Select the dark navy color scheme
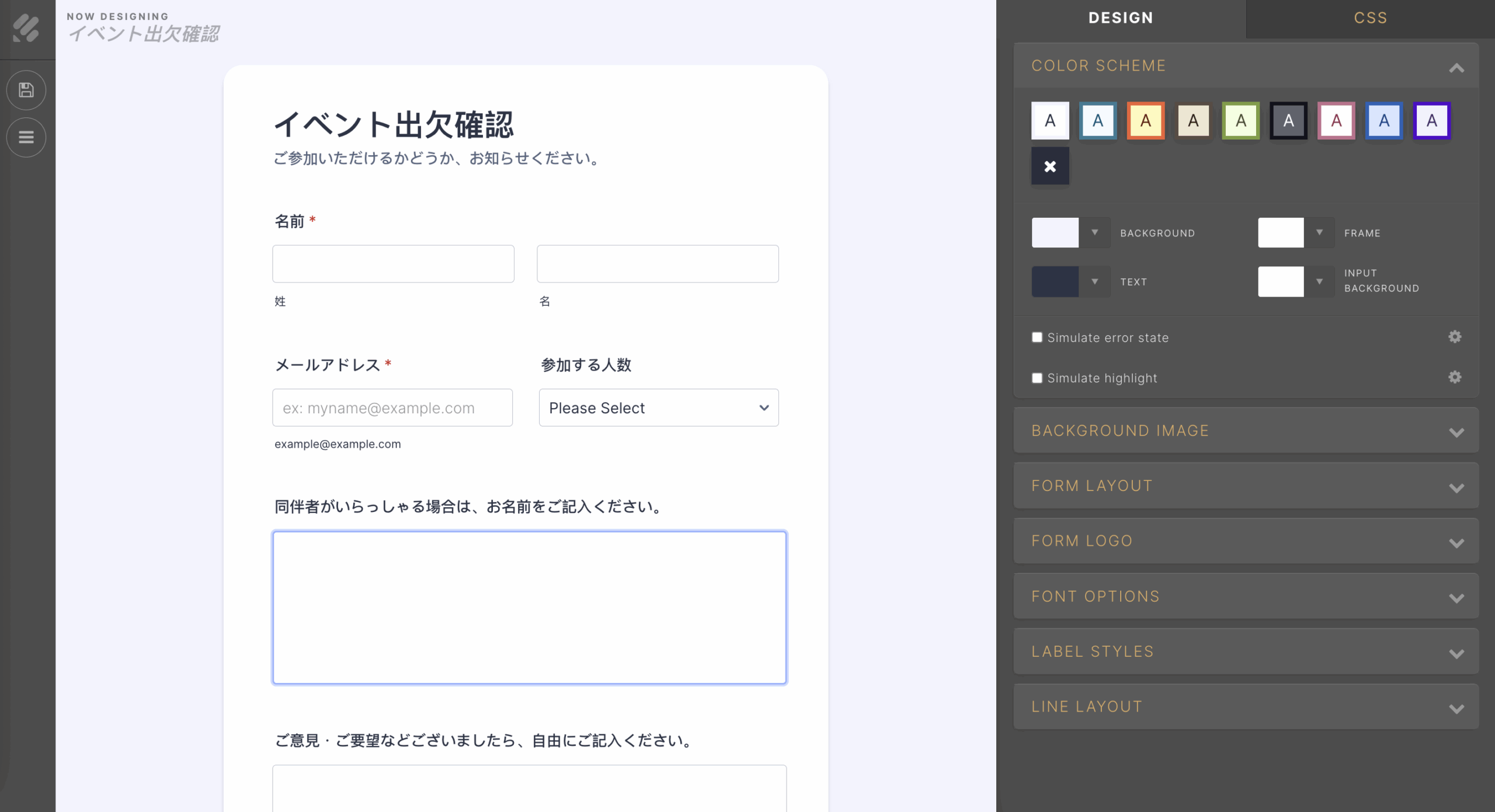 tap(1288, 121)
